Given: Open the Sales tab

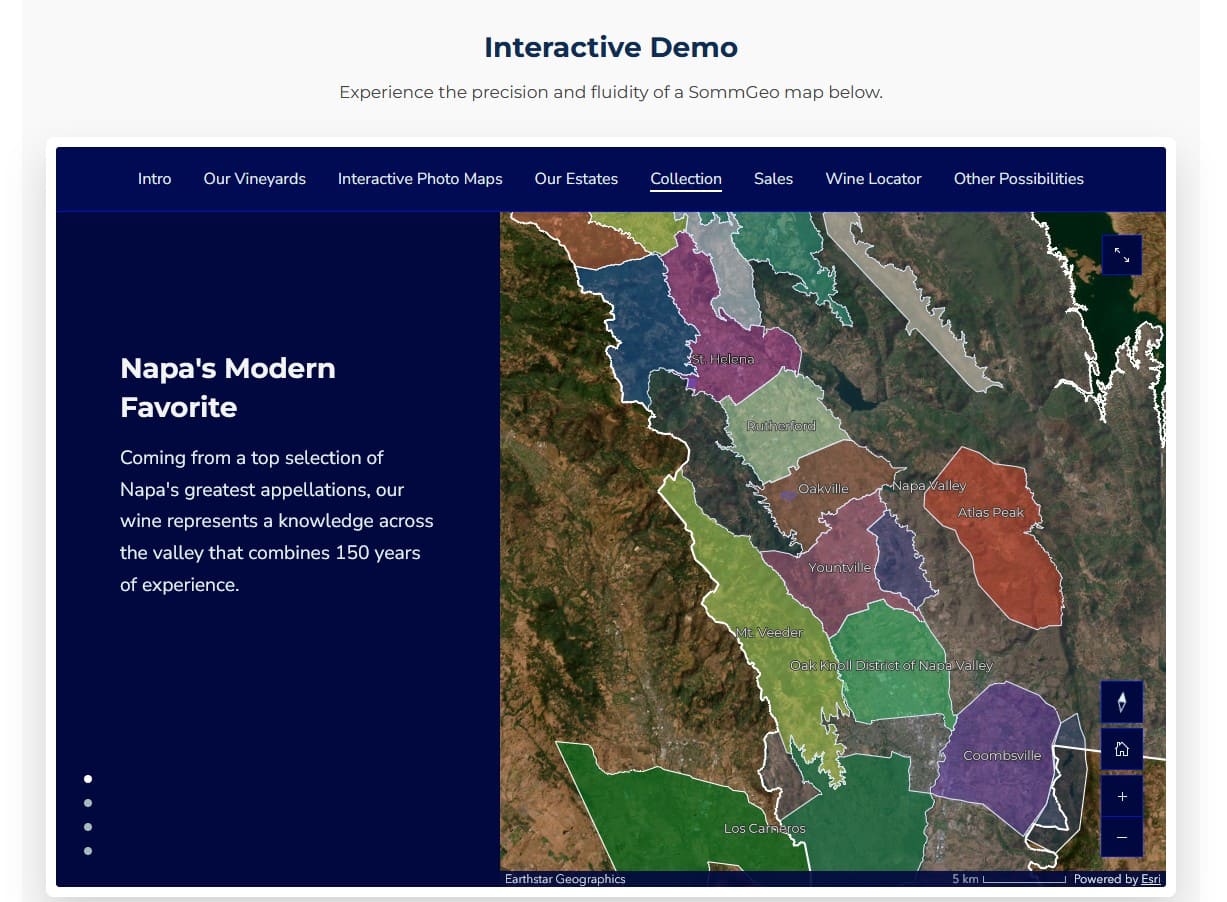Looking at the screenshot, I should pyautogui.click(x=773, y=179).
